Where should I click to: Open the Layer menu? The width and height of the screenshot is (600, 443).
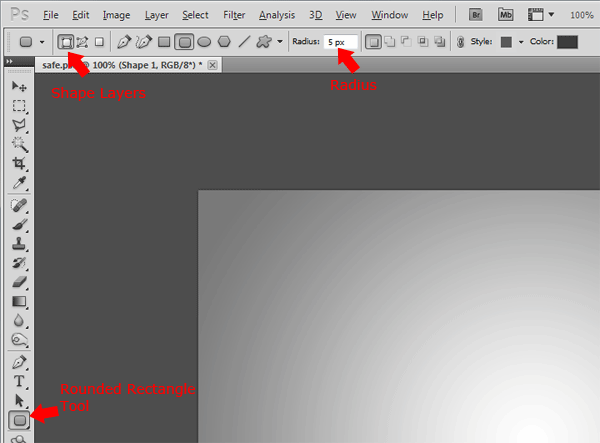click(157, 15)
